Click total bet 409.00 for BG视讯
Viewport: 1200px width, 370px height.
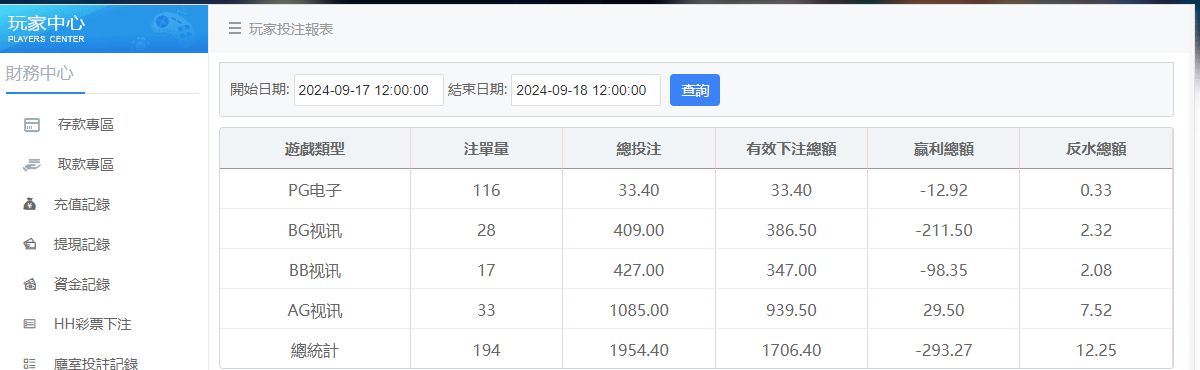click(x=639, y=230)
